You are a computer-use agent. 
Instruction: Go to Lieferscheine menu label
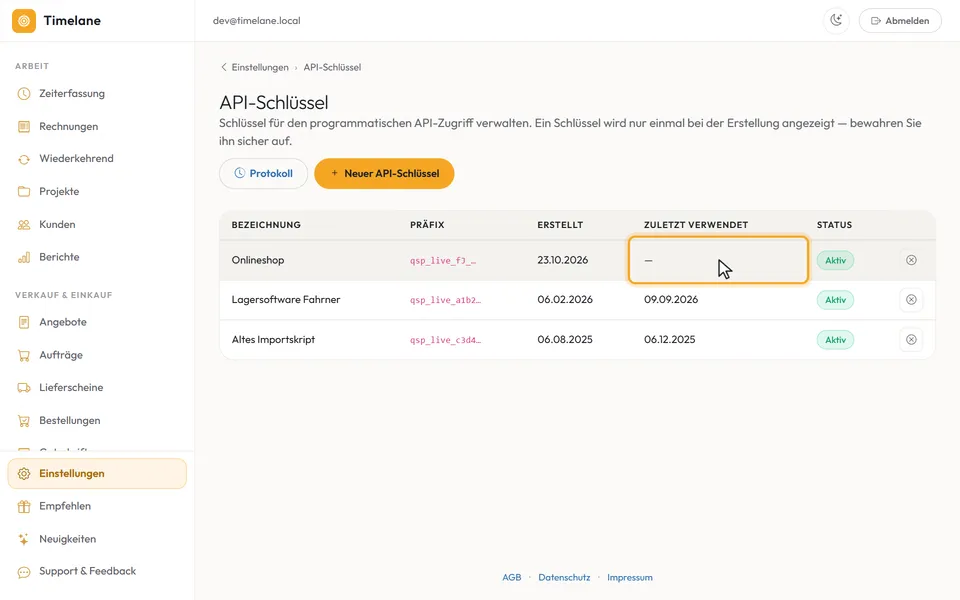[x=71, y=388]
